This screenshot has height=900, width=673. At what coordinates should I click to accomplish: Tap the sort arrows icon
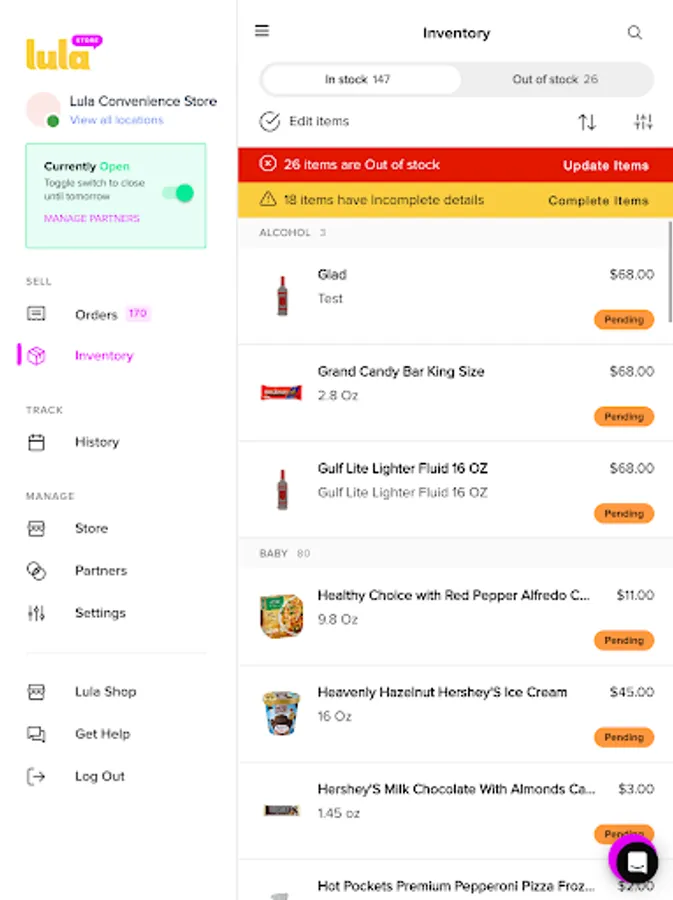(587, 122)
